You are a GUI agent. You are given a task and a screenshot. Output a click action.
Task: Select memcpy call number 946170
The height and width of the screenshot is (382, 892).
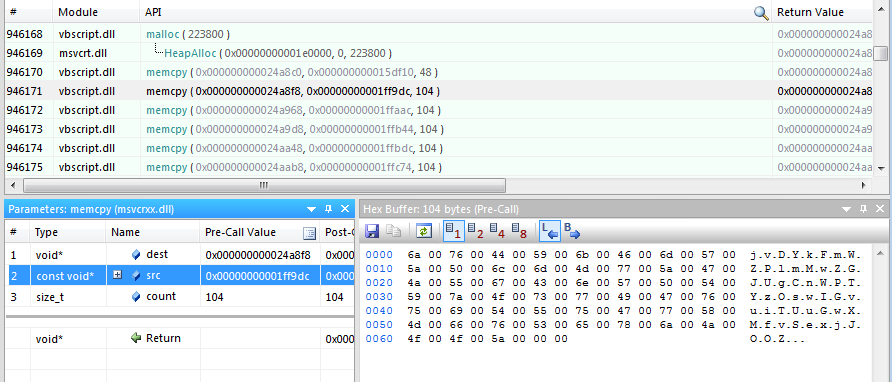pos(438,72)
